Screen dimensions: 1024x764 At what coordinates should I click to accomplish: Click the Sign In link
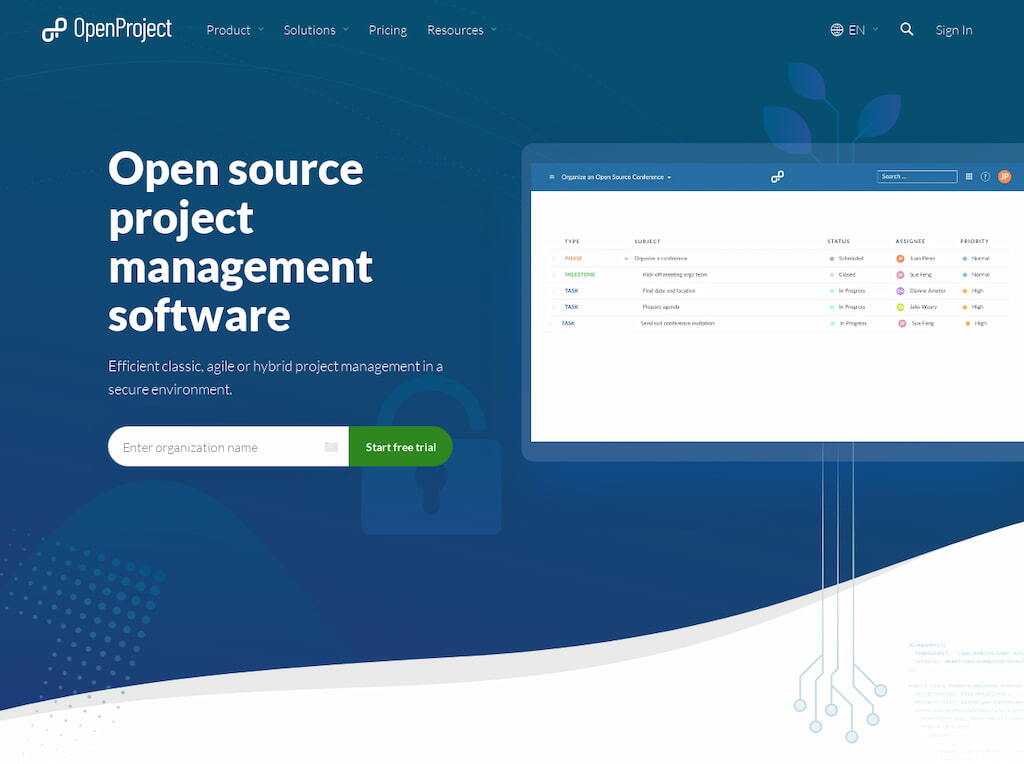pos(953,30)
